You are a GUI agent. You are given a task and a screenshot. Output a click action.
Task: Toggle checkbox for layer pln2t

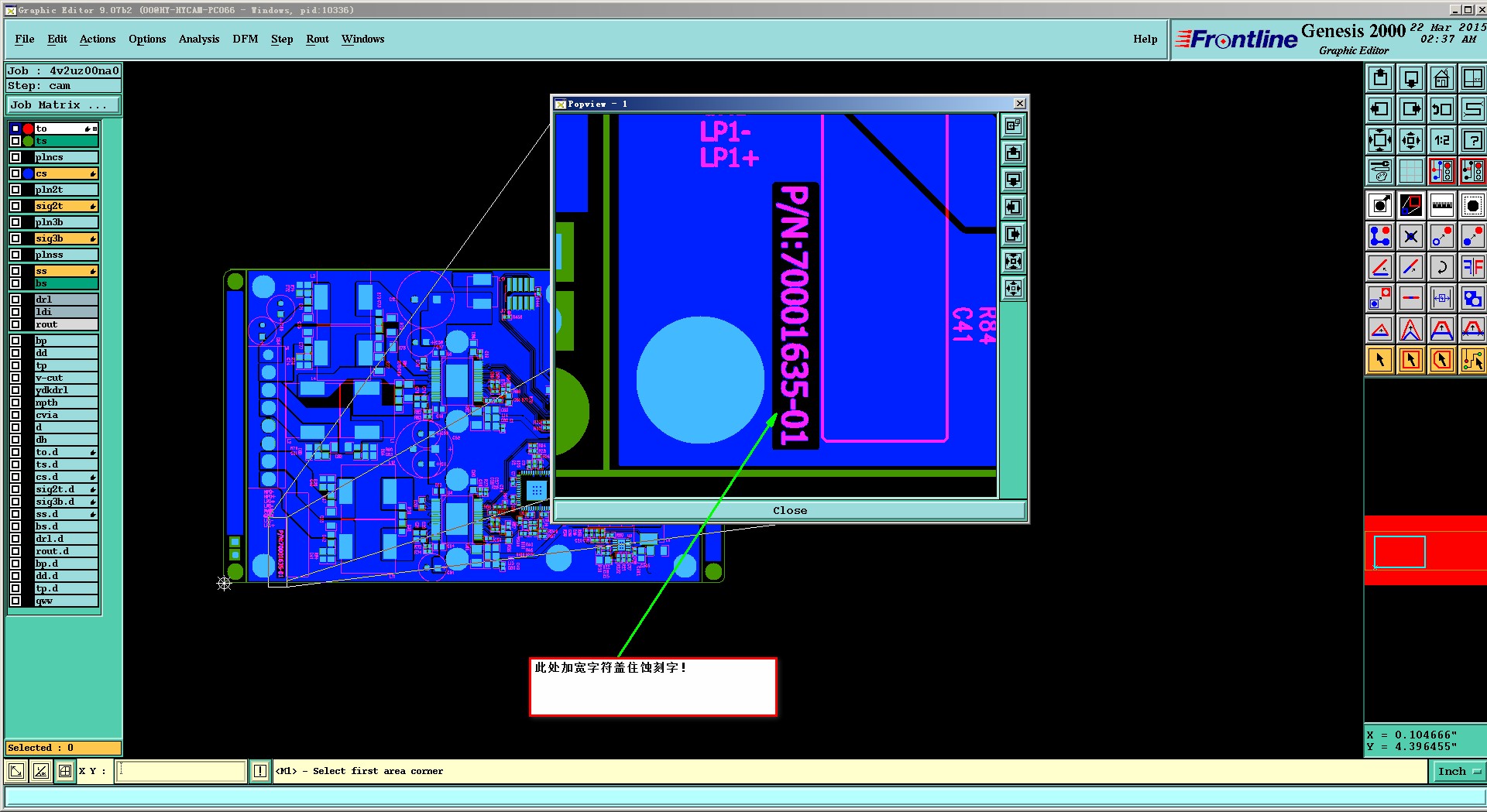(x=15, y=190)
